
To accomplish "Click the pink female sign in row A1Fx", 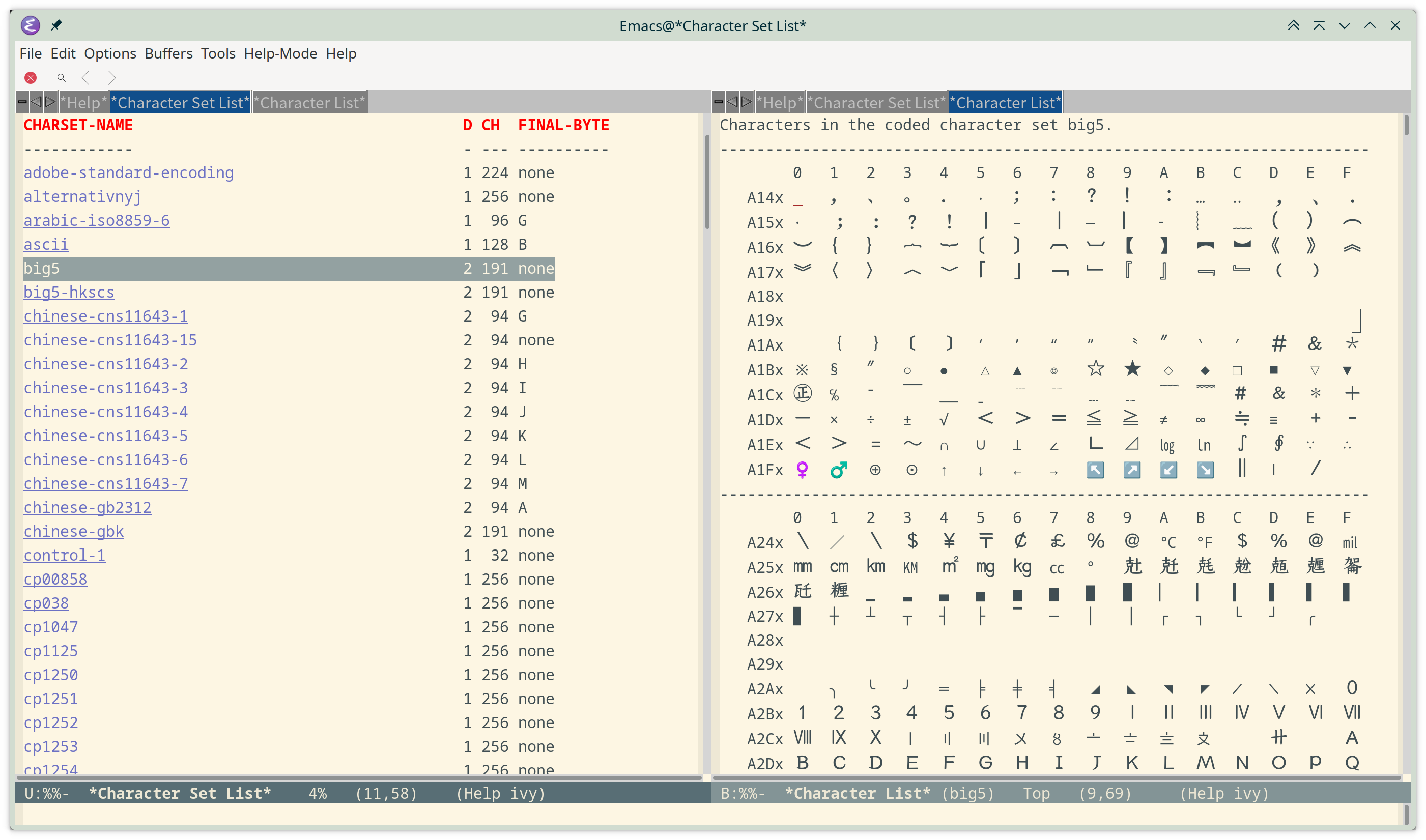I will coord(802,470).
